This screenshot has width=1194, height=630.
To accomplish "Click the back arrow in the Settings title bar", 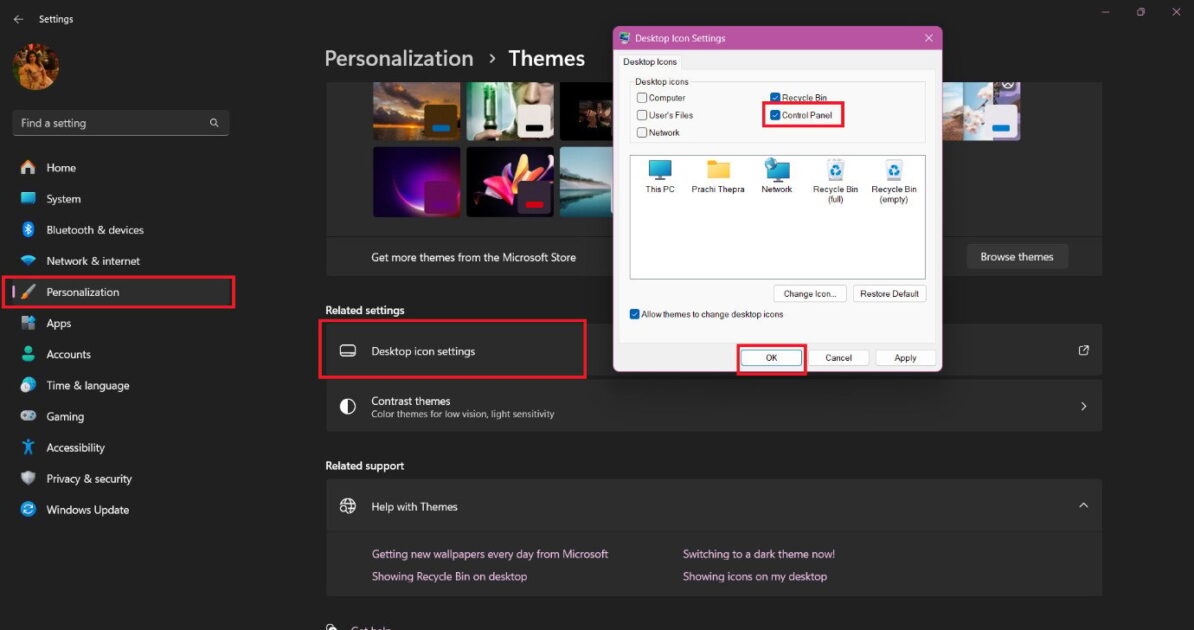I will pyautogui.click(x=18, y=19).
